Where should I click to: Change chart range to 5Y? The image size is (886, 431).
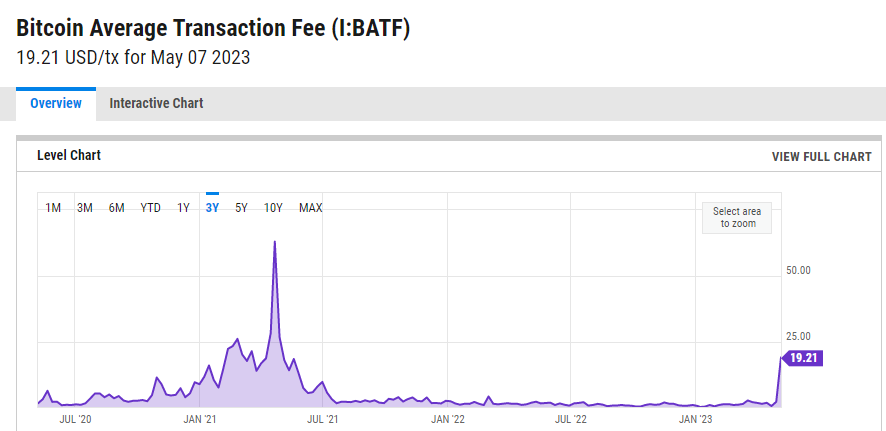pos(241,208)
